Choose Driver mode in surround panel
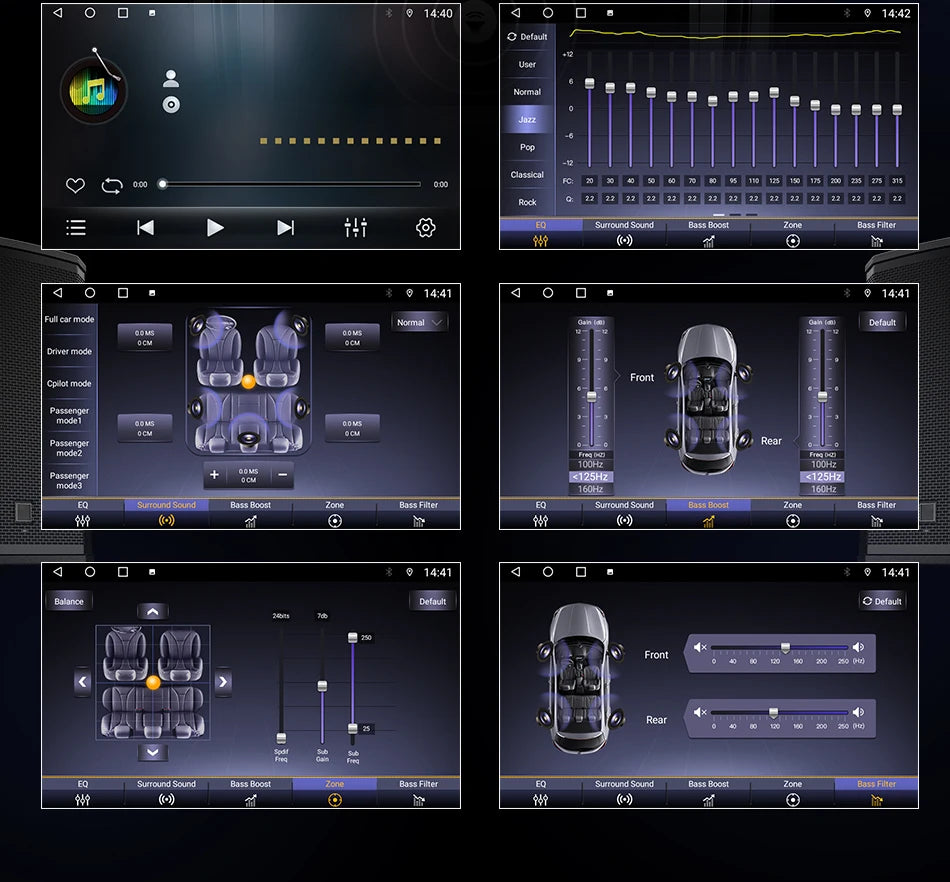This screenshot has width=950, height=882. [69, 351]
